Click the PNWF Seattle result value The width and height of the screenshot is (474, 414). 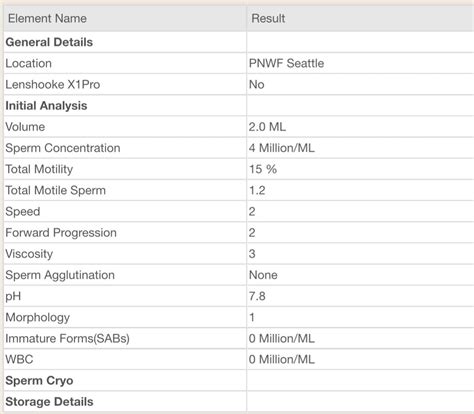pos(286,63)
